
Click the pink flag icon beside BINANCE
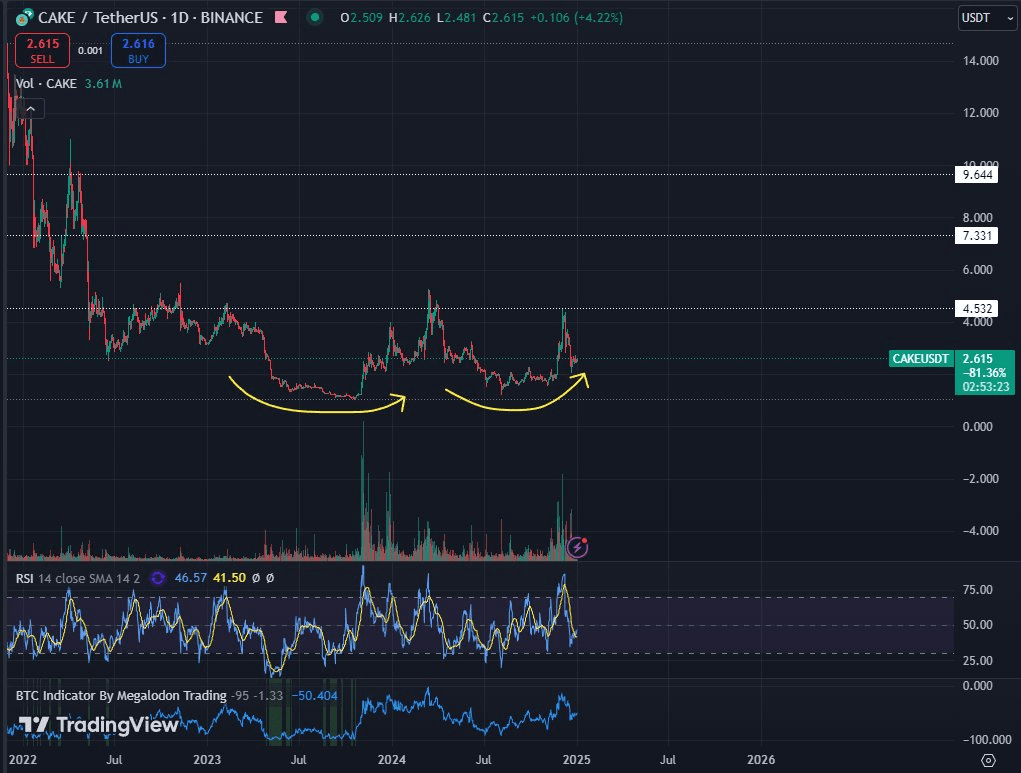[281, 17]
